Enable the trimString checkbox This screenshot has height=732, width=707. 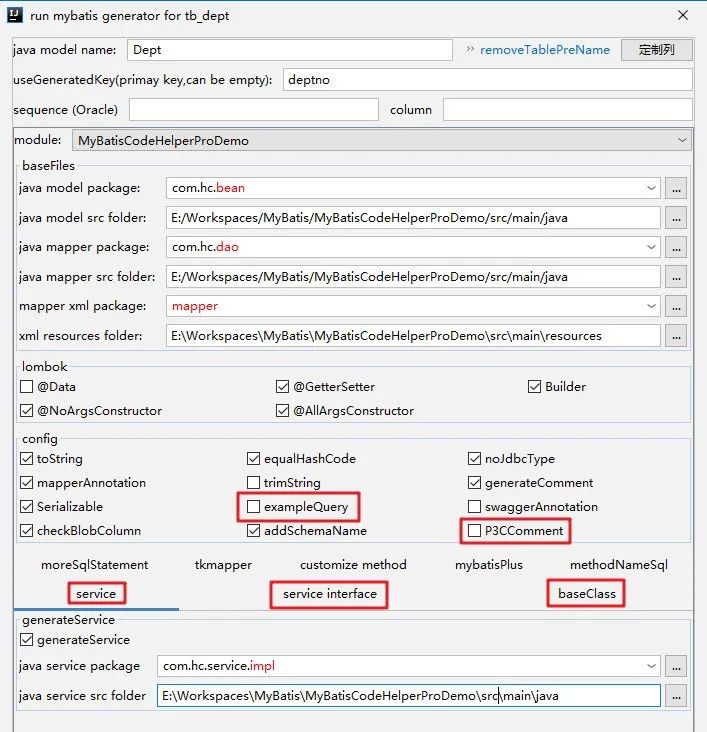[x=254, y=483]
